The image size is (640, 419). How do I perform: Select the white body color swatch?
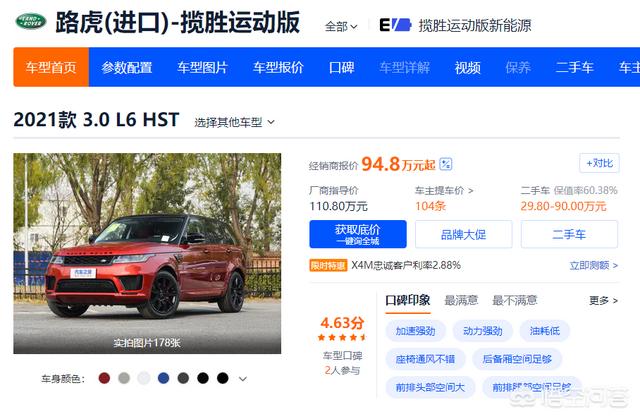tap(144, 378)
